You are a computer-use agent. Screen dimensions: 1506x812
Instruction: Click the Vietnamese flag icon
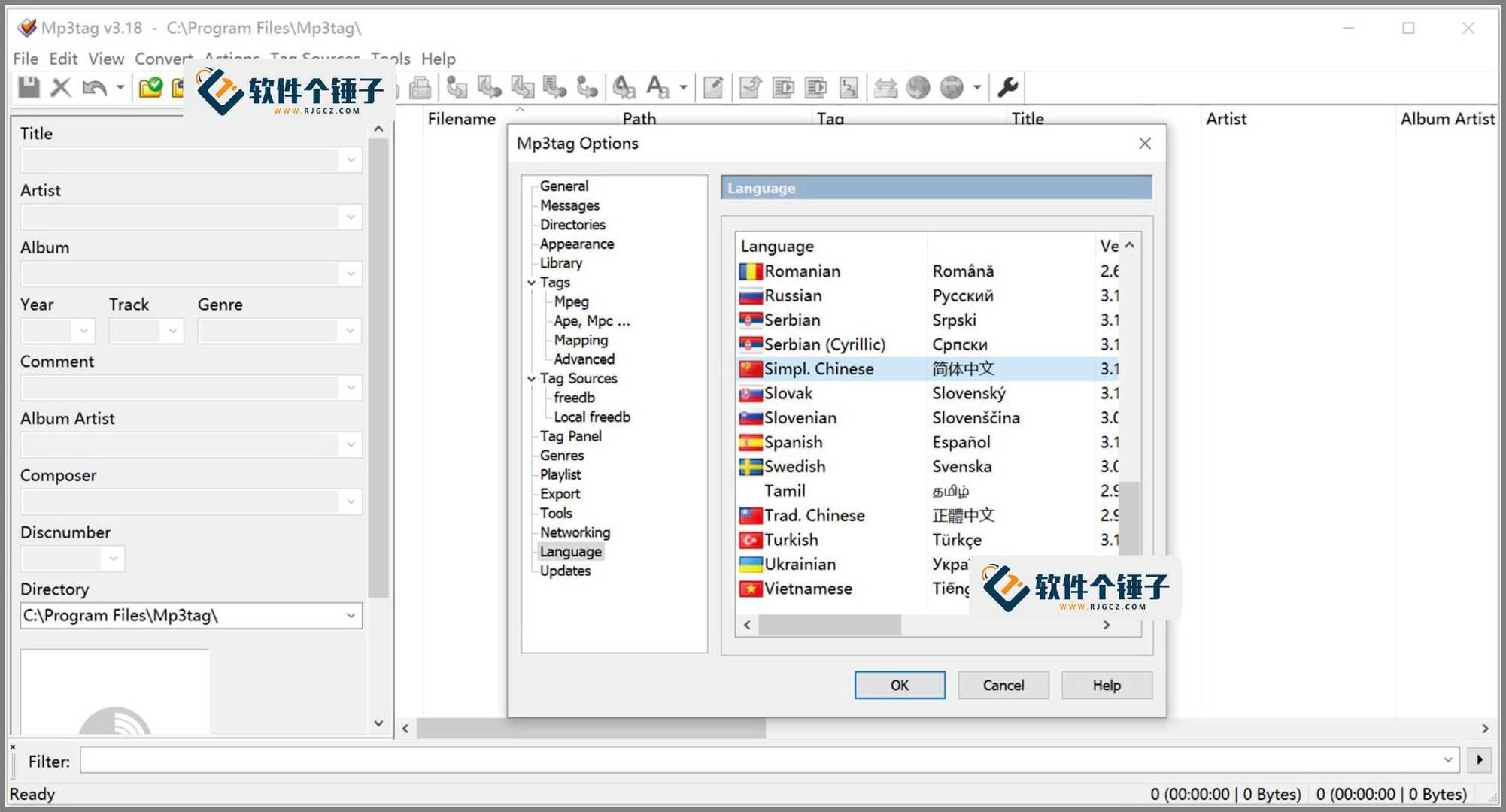(x=750, y=589)
